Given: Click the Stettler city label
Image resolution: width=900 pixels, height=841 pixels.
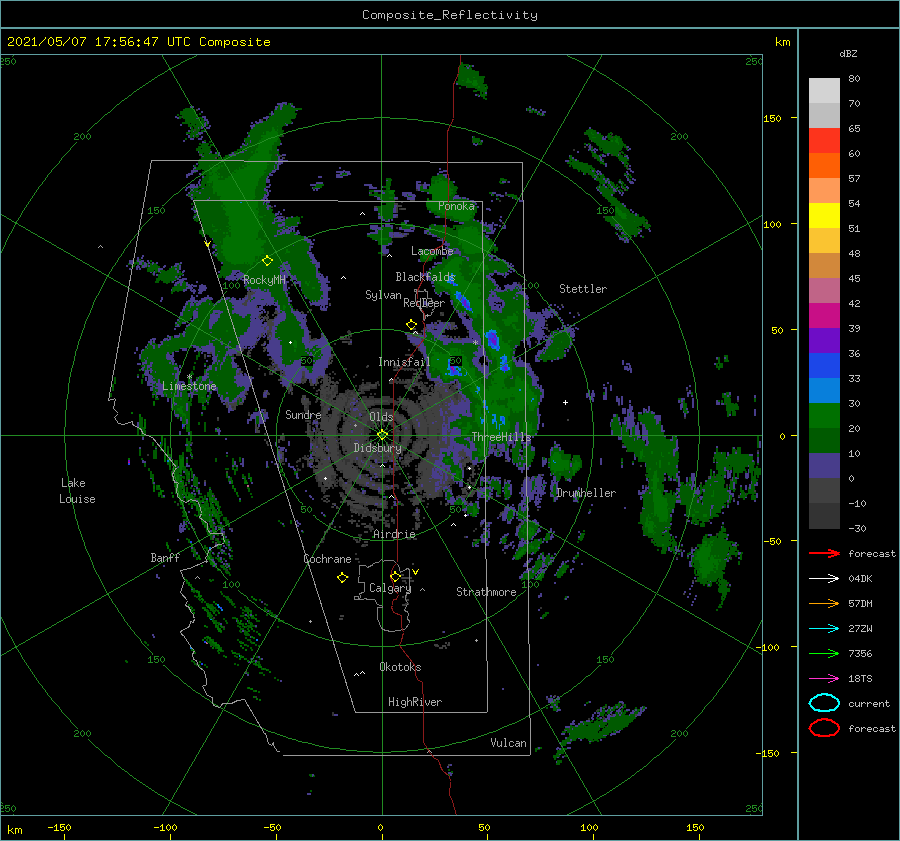Looking at the screenshot, I should pyautogui.click(x=583, y=289).
